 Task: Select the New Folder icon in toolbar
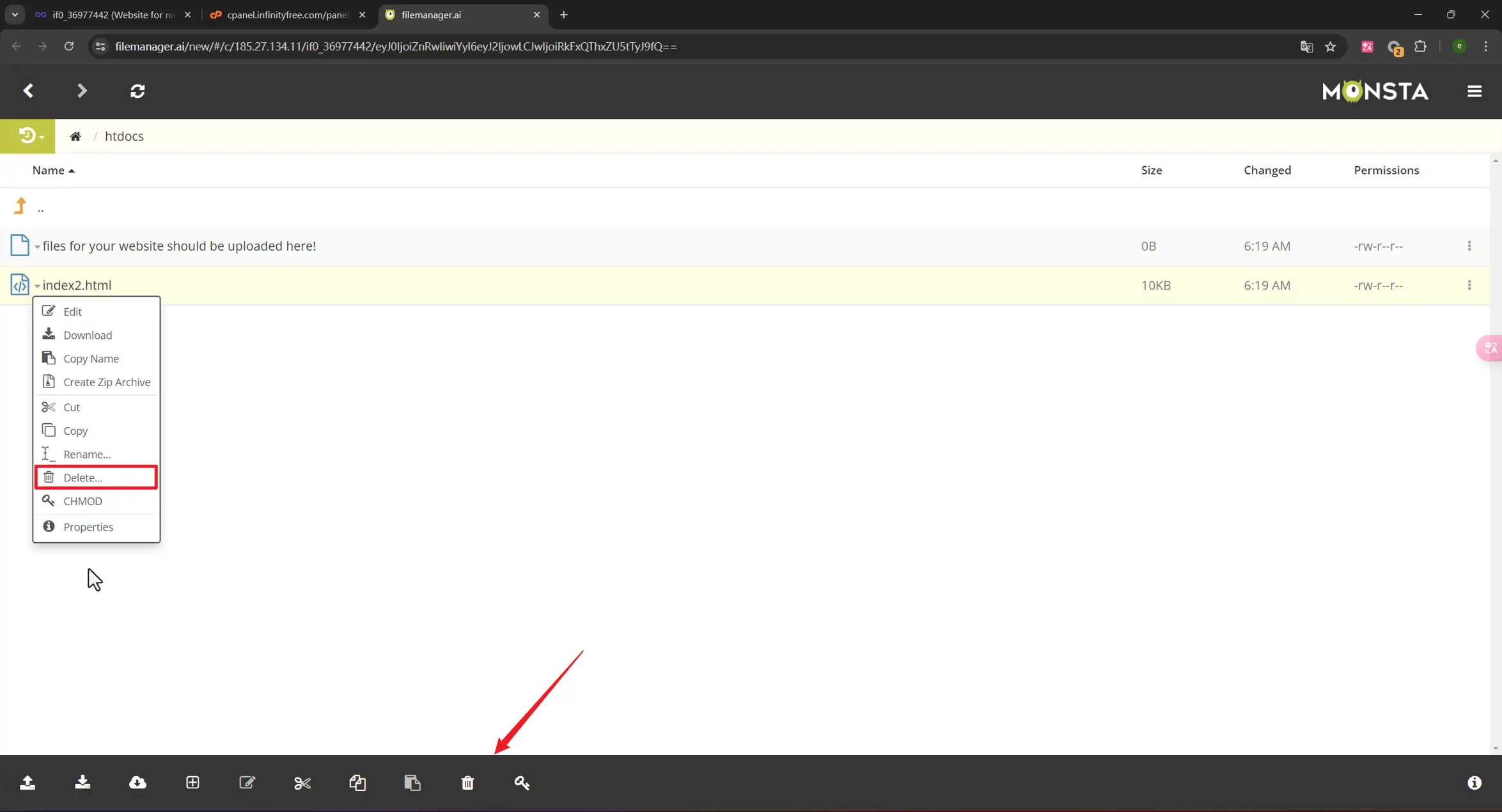[192, 782]
